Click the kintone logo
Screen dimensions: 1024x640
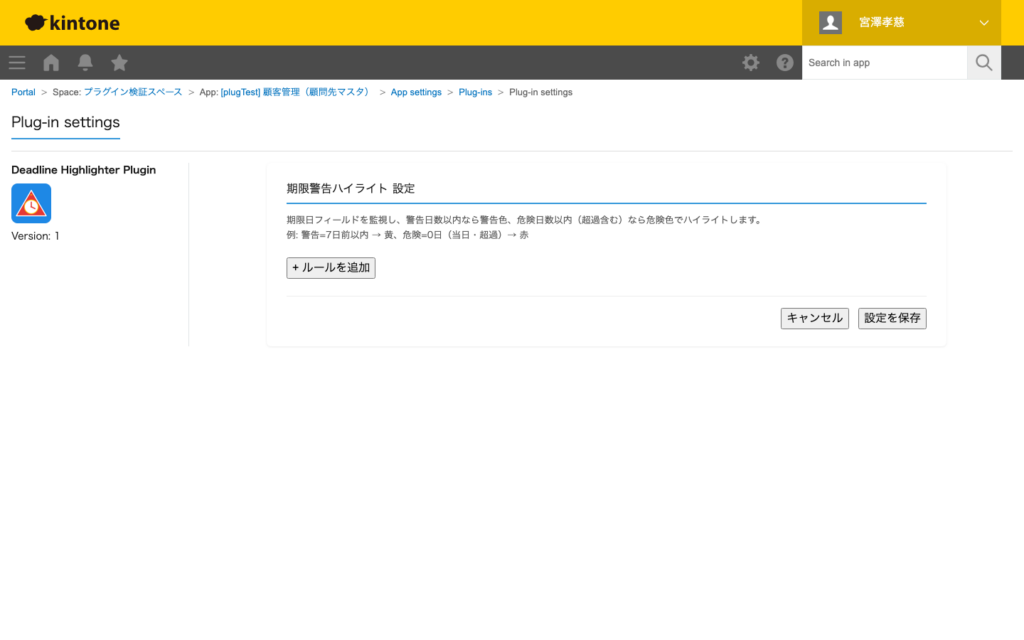click(70, 22)
